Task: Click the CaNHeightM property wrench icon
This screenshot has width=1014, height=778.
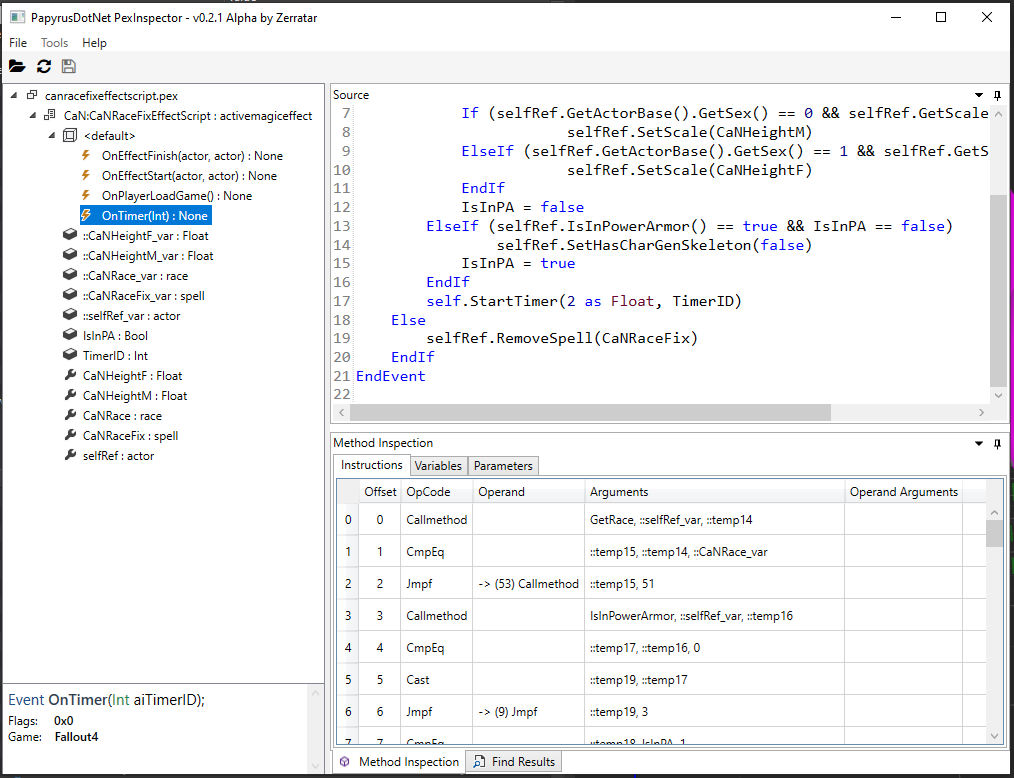Action: tap(70, 395)
